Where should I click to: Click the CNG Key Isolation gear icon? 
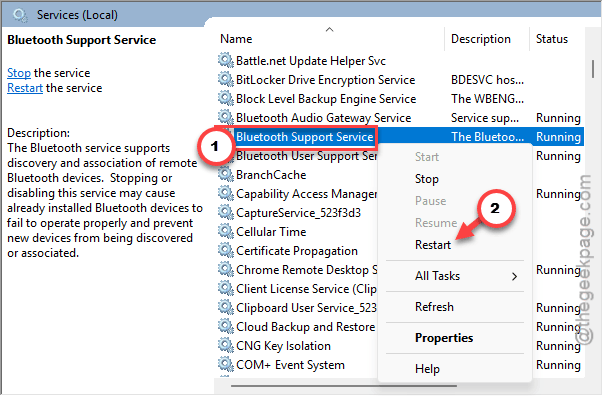coord(226,346)
